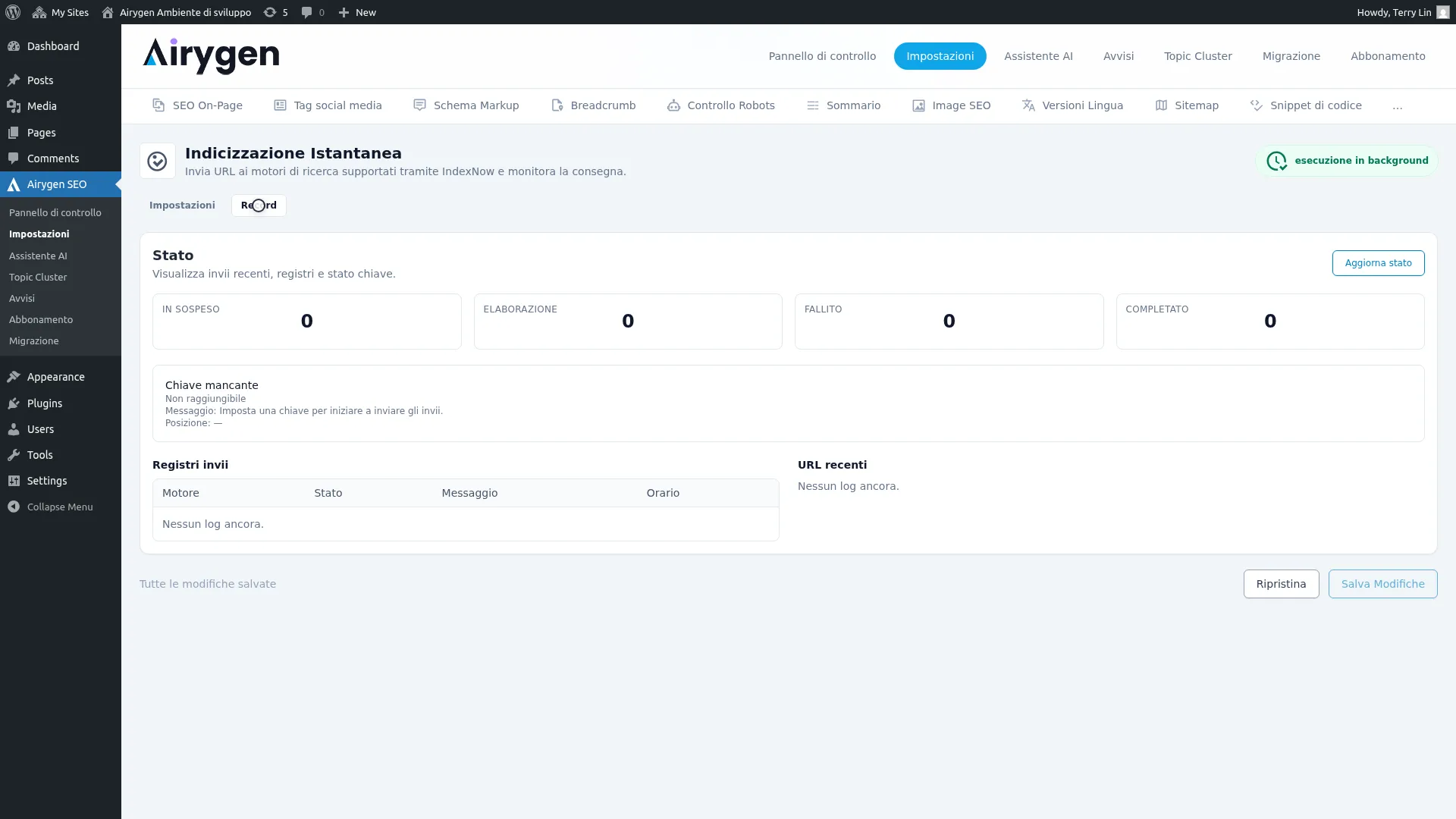Collapse the WordPress sidebar menu

pyautogui.click(x=50, y=507)
